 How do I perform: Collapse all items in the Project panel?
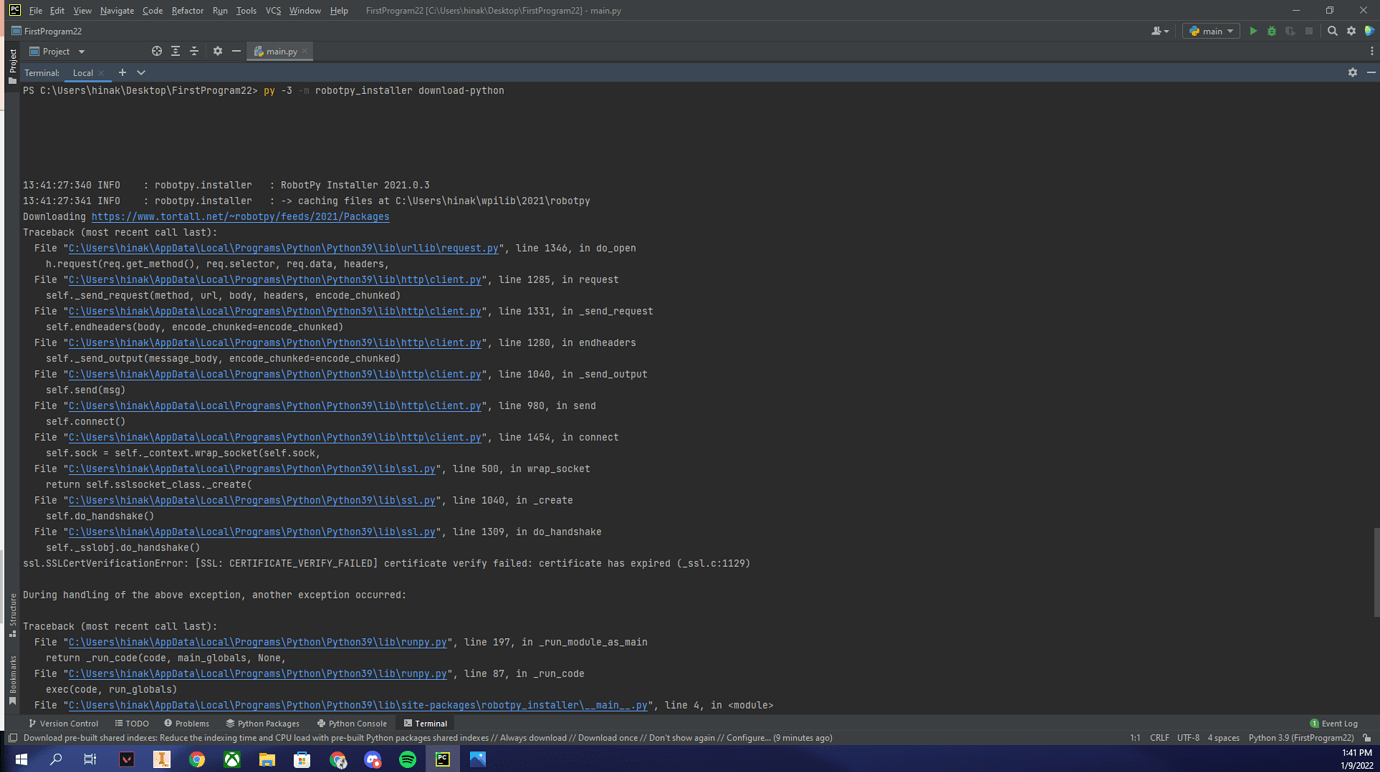pos(194,51)
